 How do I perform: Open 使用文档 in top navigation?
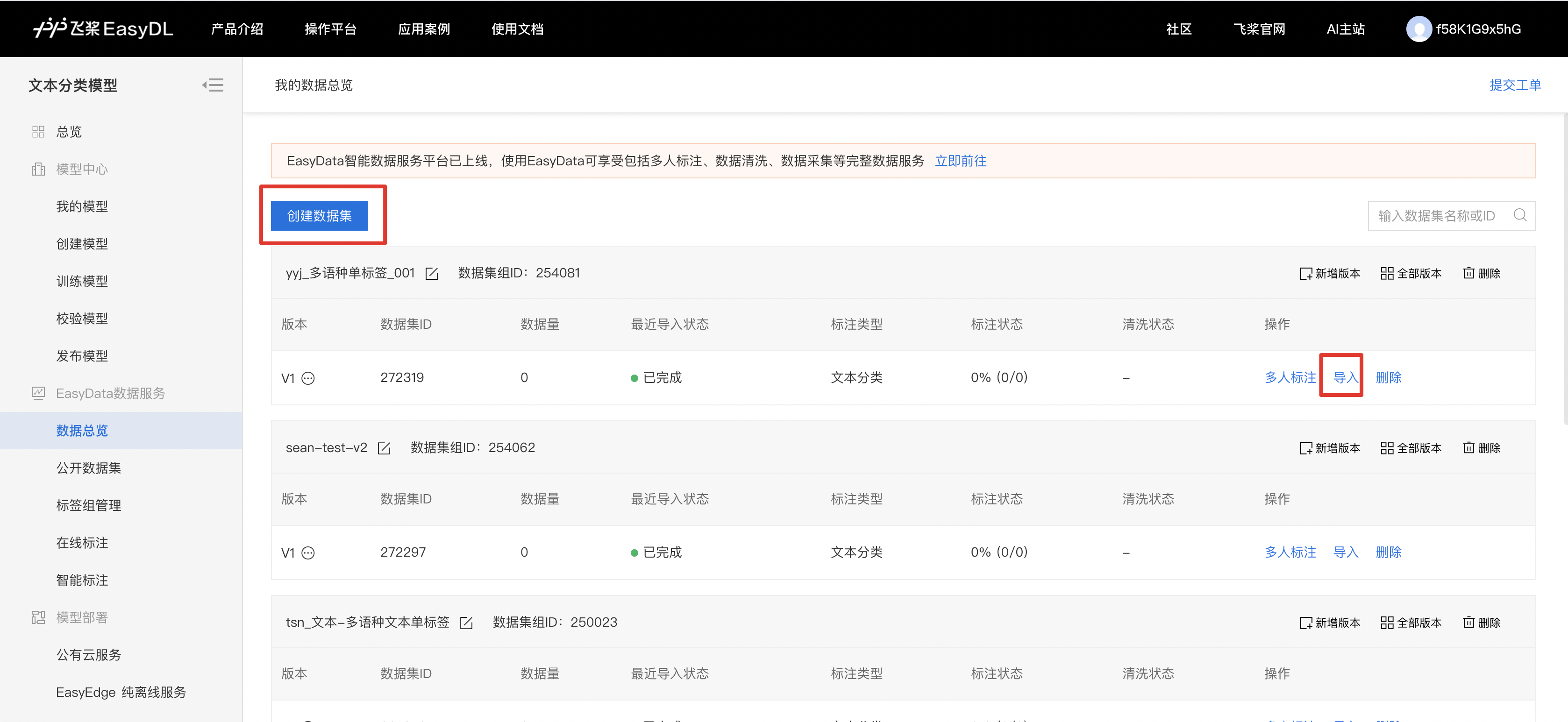(517, 29)
